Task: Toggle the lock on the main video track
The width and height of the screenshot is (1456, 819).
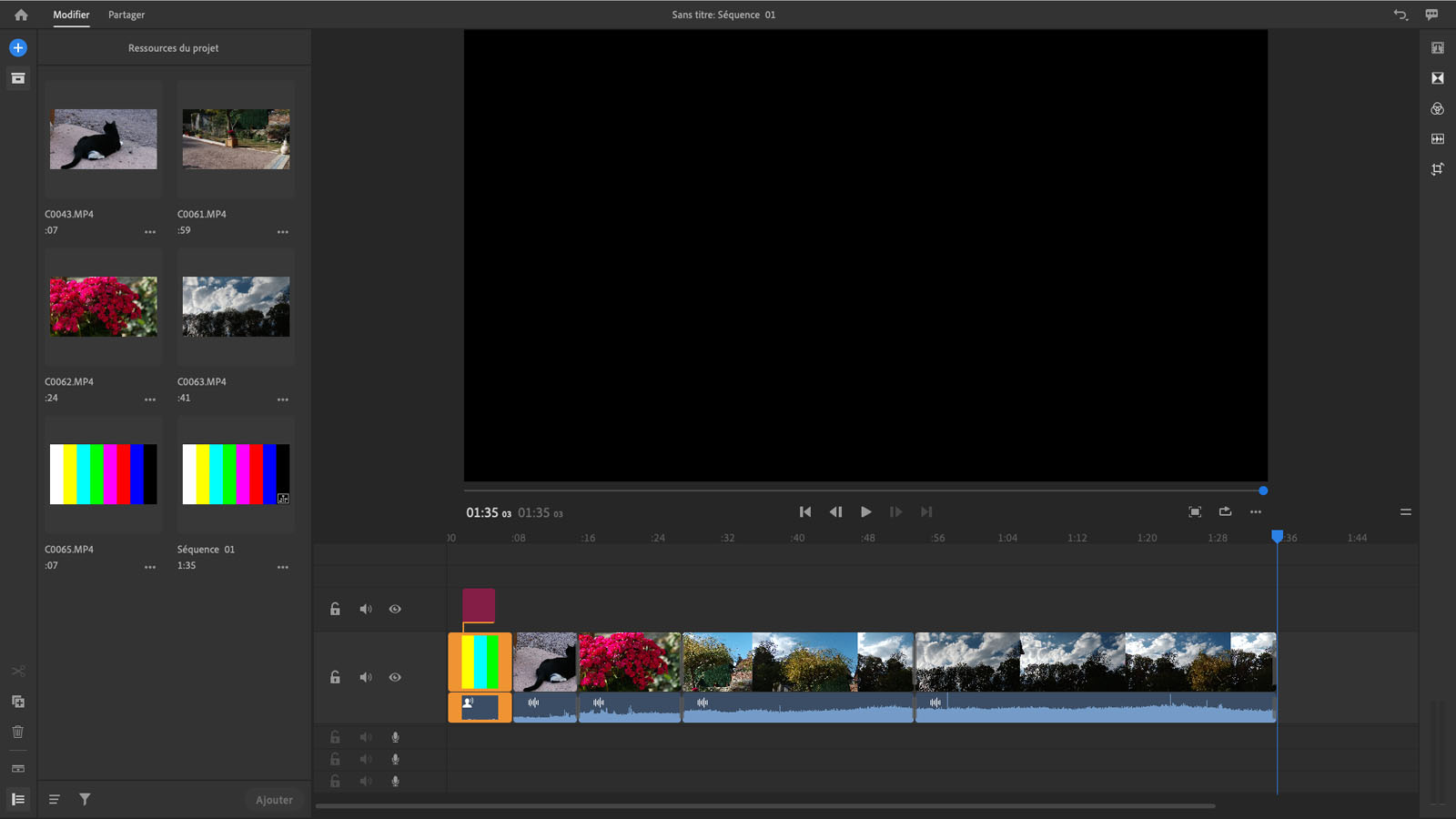Action: click(335, 677)
